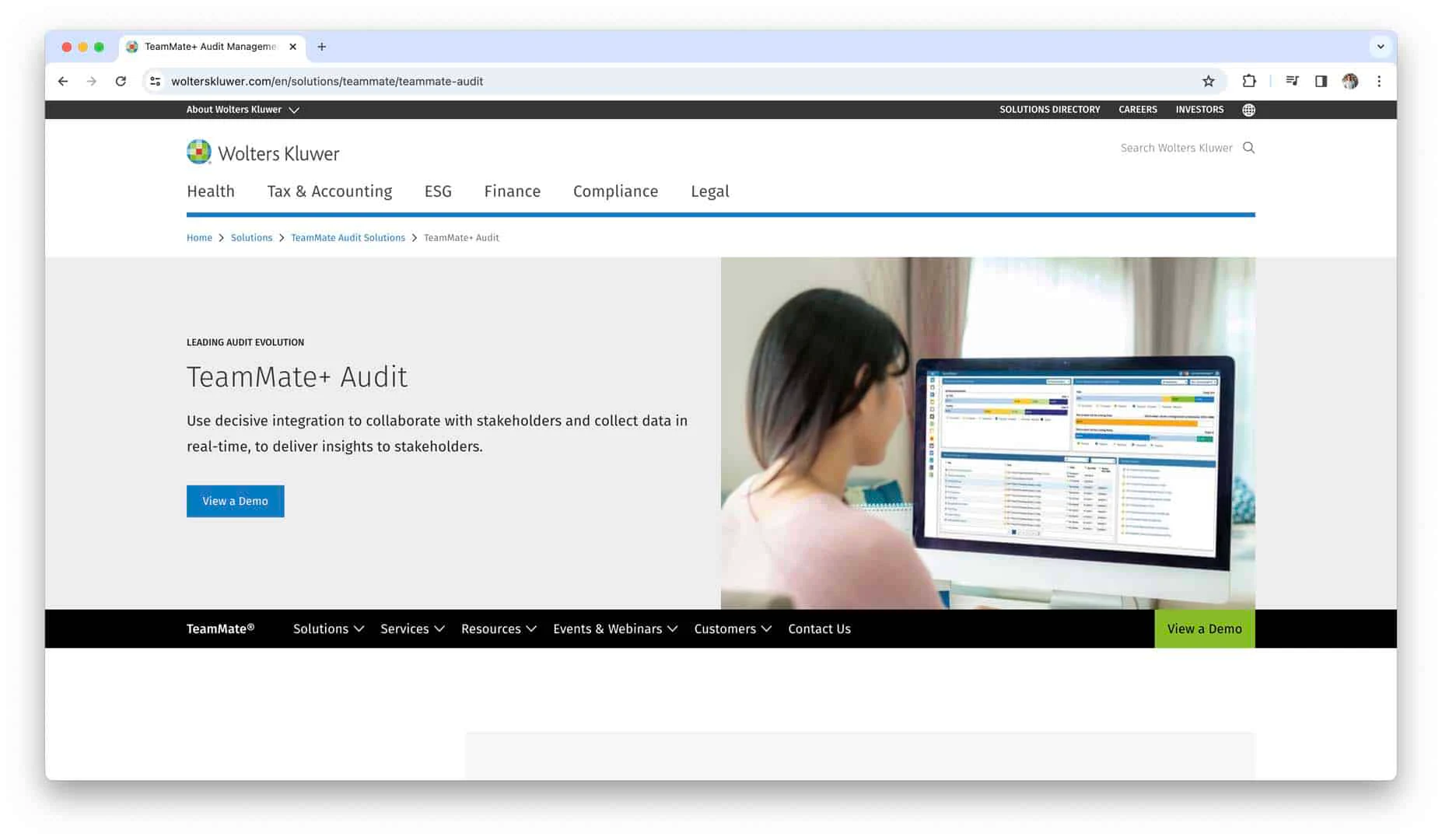Open the media control icon in toolbar
This screenshot has height=840, width=1442.
pyautogui.click(x=1292, y=81)
